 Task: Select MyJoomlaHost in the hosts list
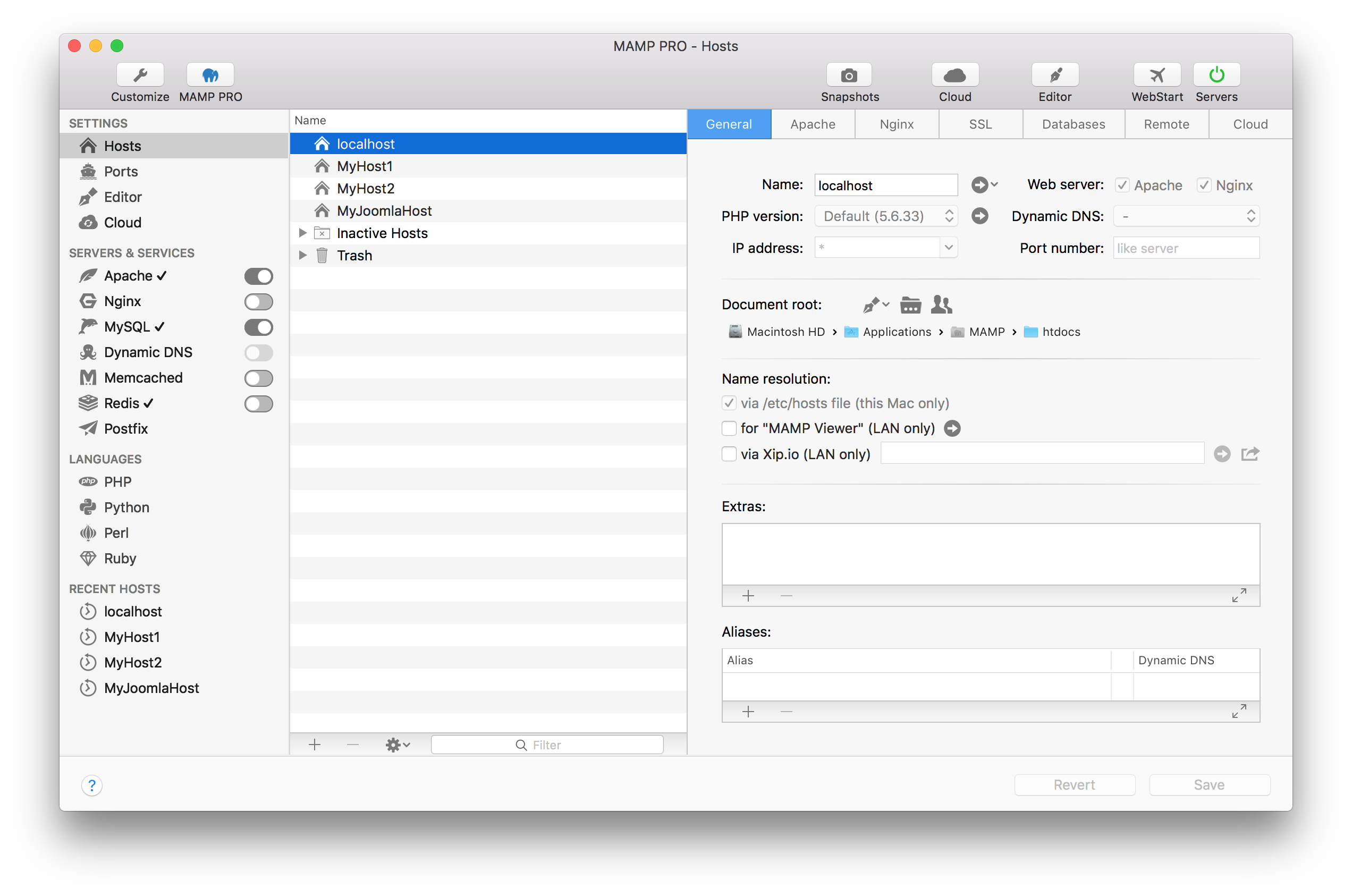click(488, 211)
